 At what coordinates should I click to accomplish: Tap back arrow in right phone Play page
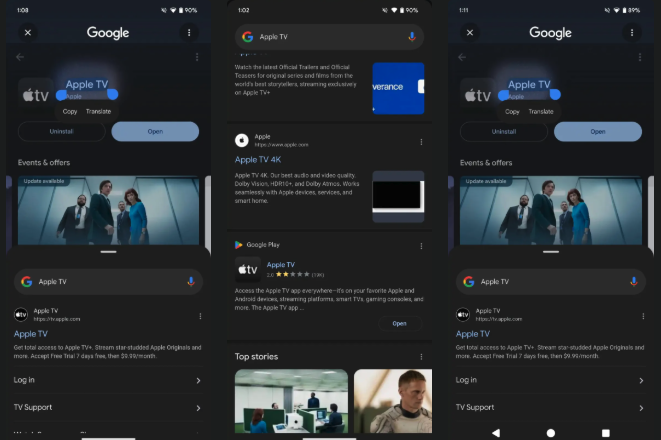tap(462, 57)
